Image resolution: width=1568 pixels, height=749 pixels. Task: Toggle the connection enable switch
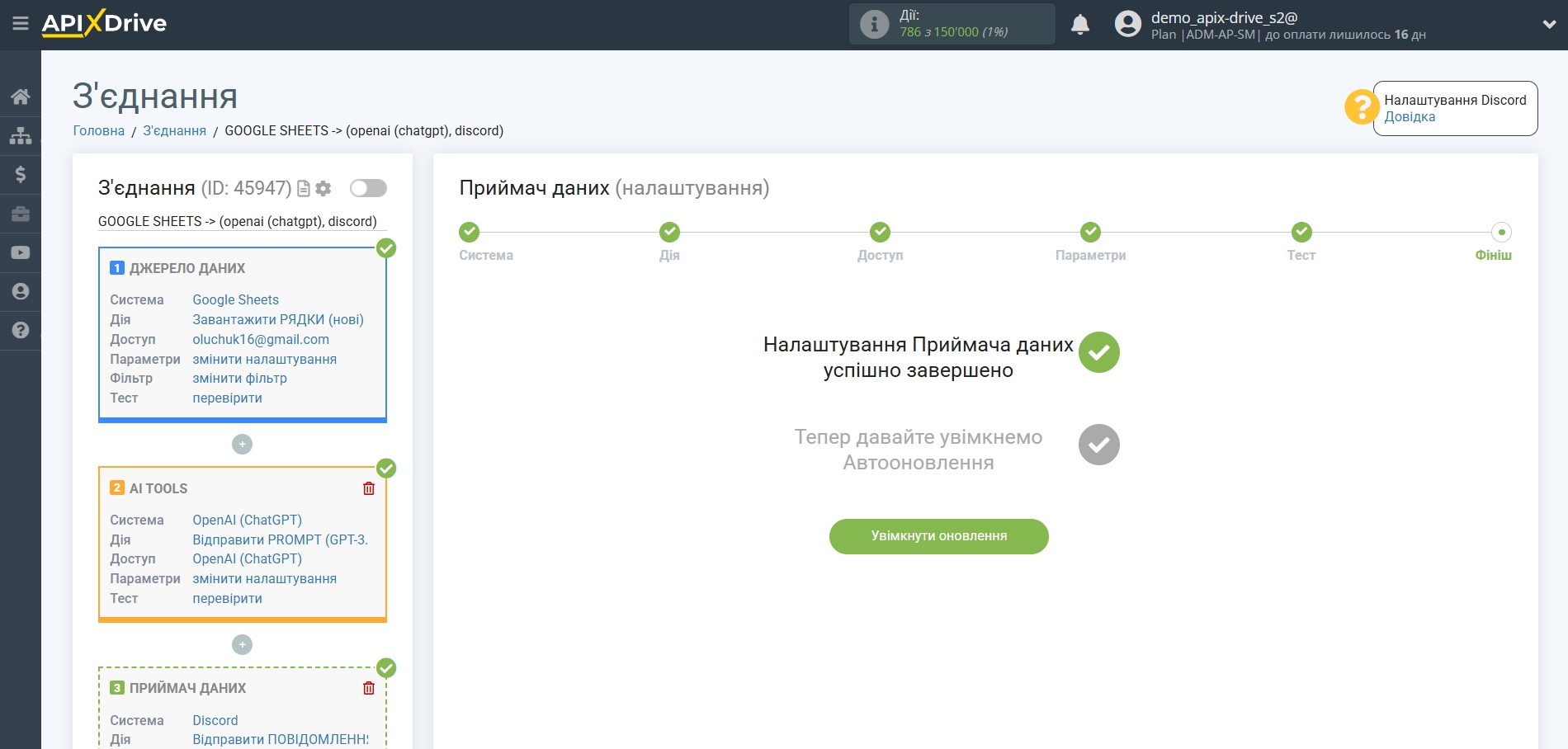(368, 188)
